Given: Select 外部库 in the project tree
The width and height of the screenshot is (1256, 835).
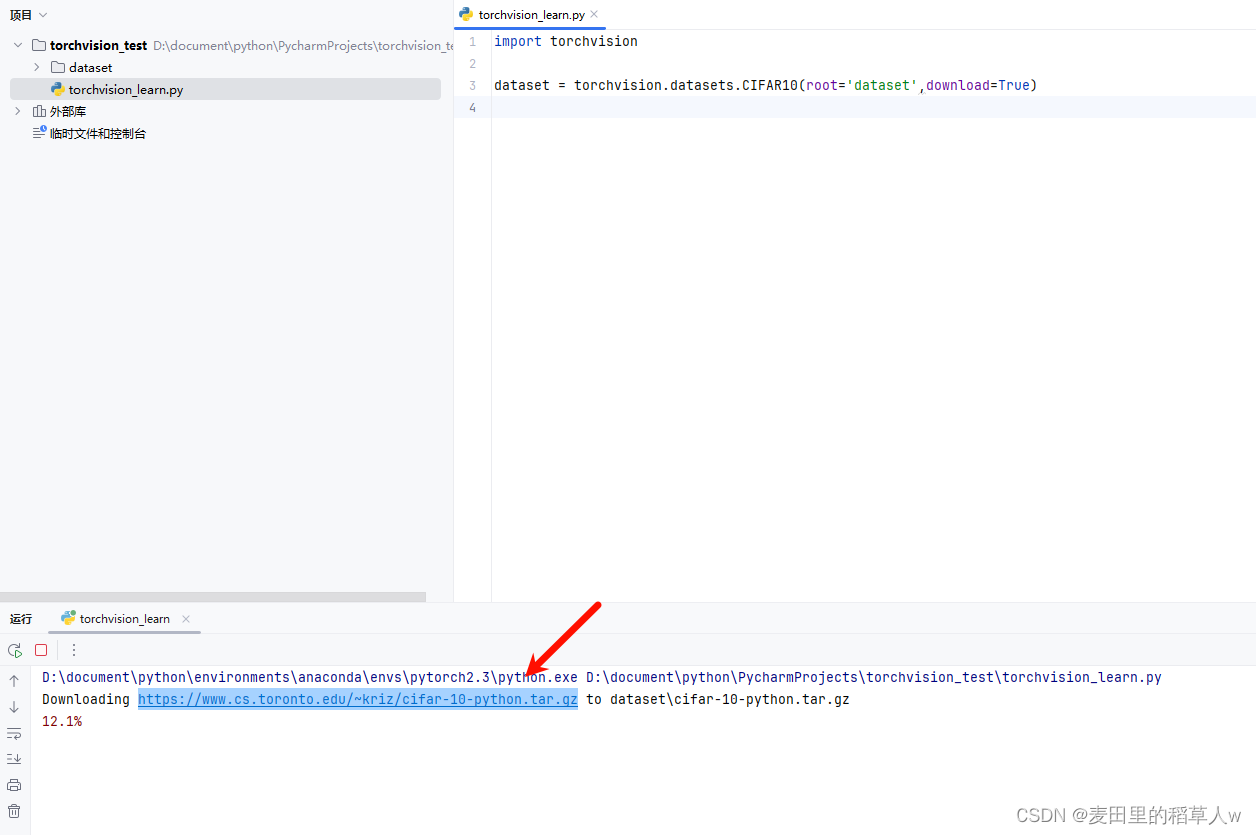Looking at the screenshot, I should 68,111.
